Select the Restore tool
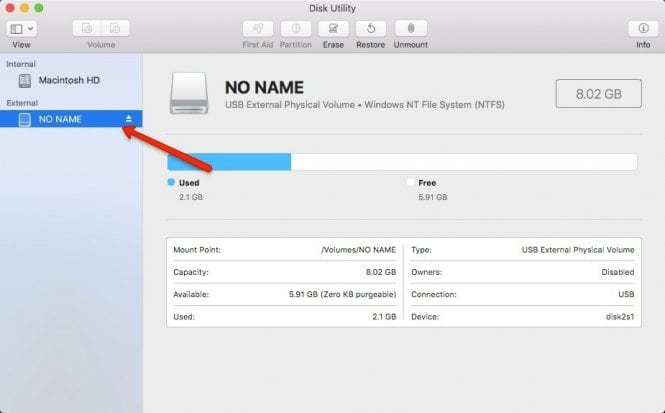The height and width of the screenshot is (413, 665). (x=372, y=29)
